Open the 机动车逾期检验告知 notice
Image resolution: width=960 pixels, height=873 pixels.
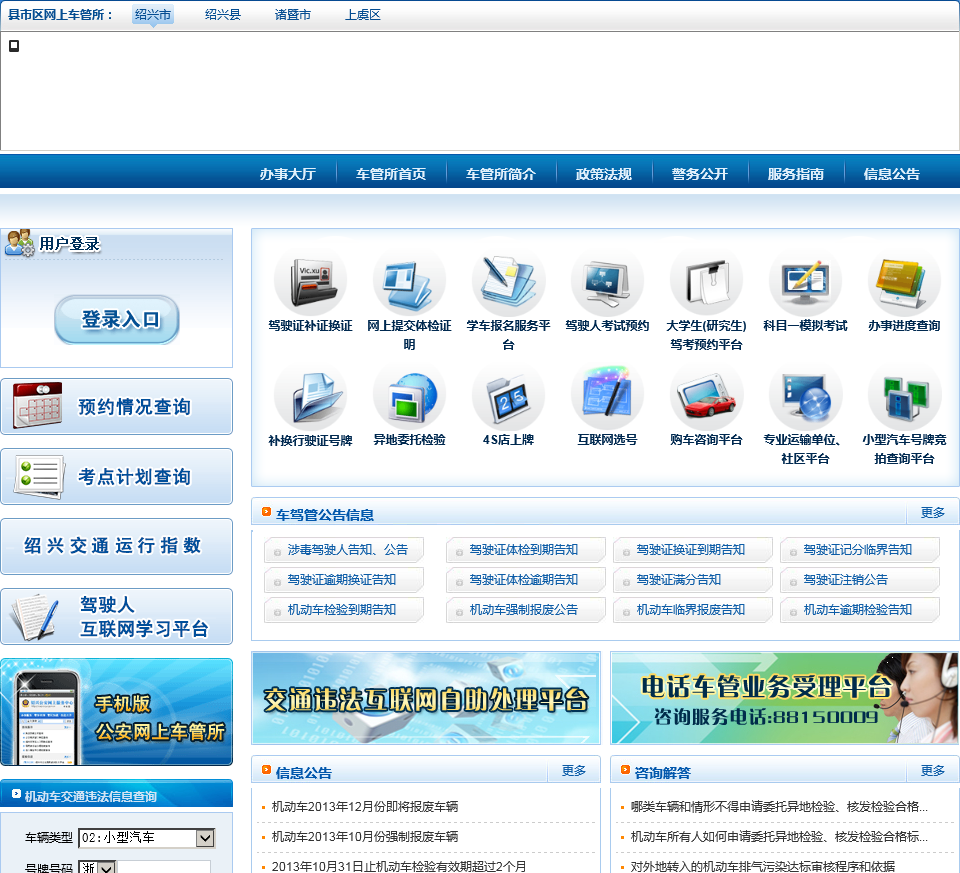point(860,610)
